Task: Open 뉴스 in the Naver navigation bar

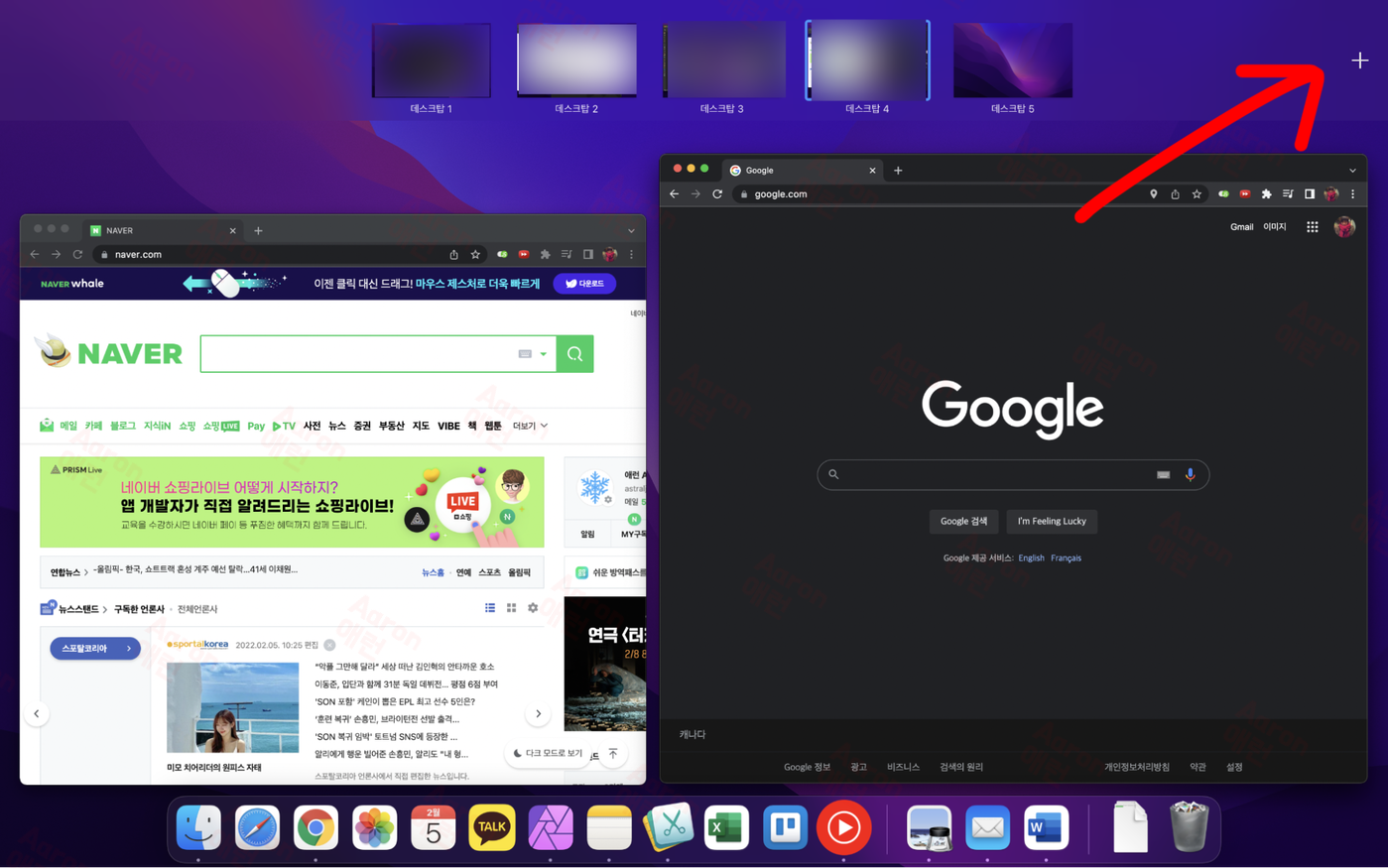Action: [x=337, y=426]
